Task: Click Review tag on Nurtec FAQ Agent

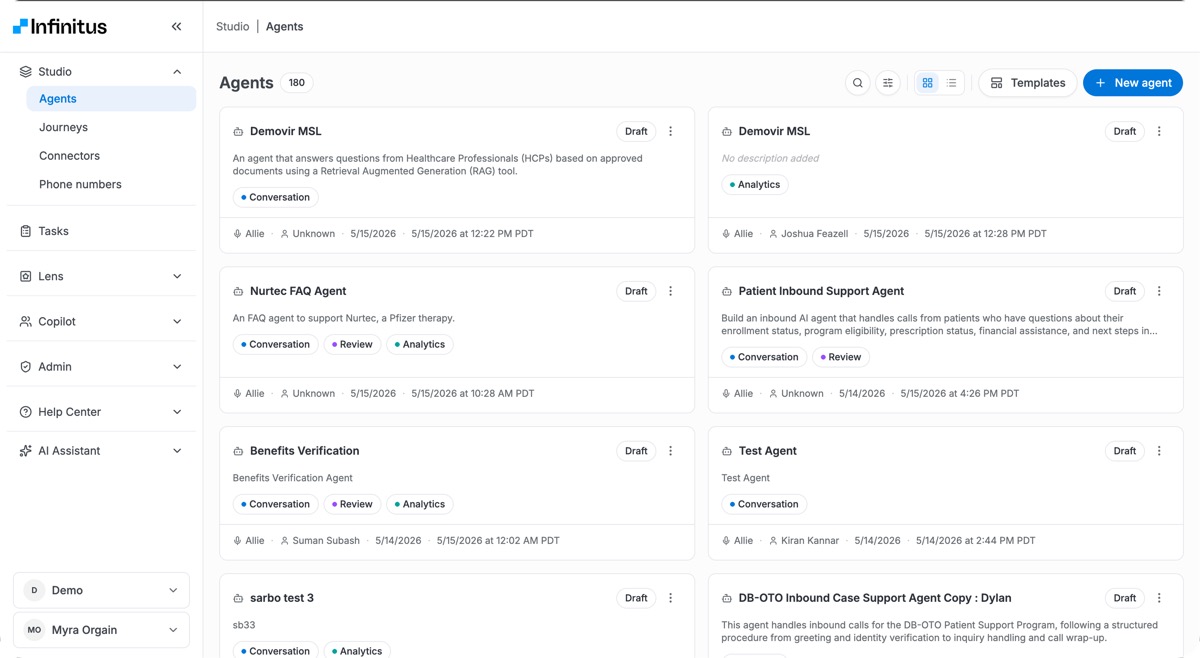Action: (x=352, y=344)
